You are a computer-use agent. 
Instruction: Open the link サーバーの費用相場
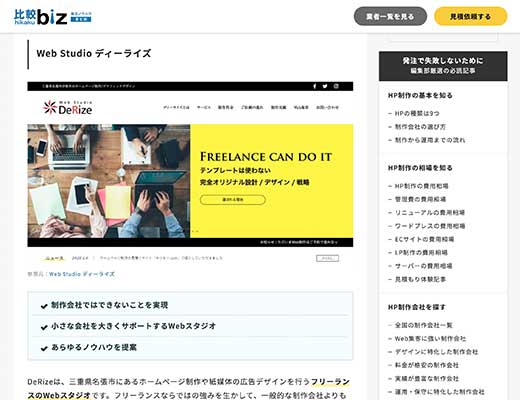point(423,266)
